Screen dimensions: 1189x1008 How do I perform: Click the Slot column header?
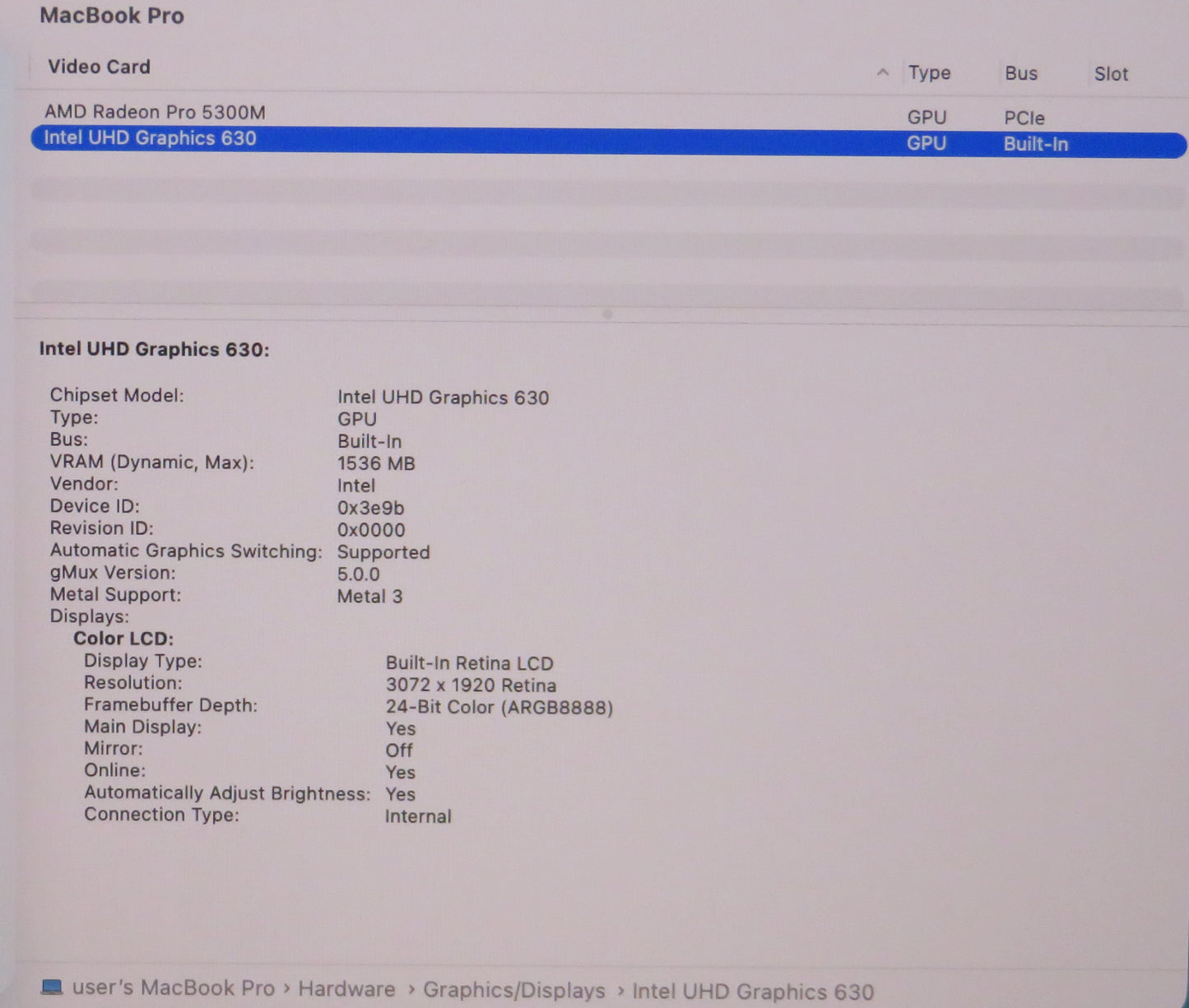1110,74
